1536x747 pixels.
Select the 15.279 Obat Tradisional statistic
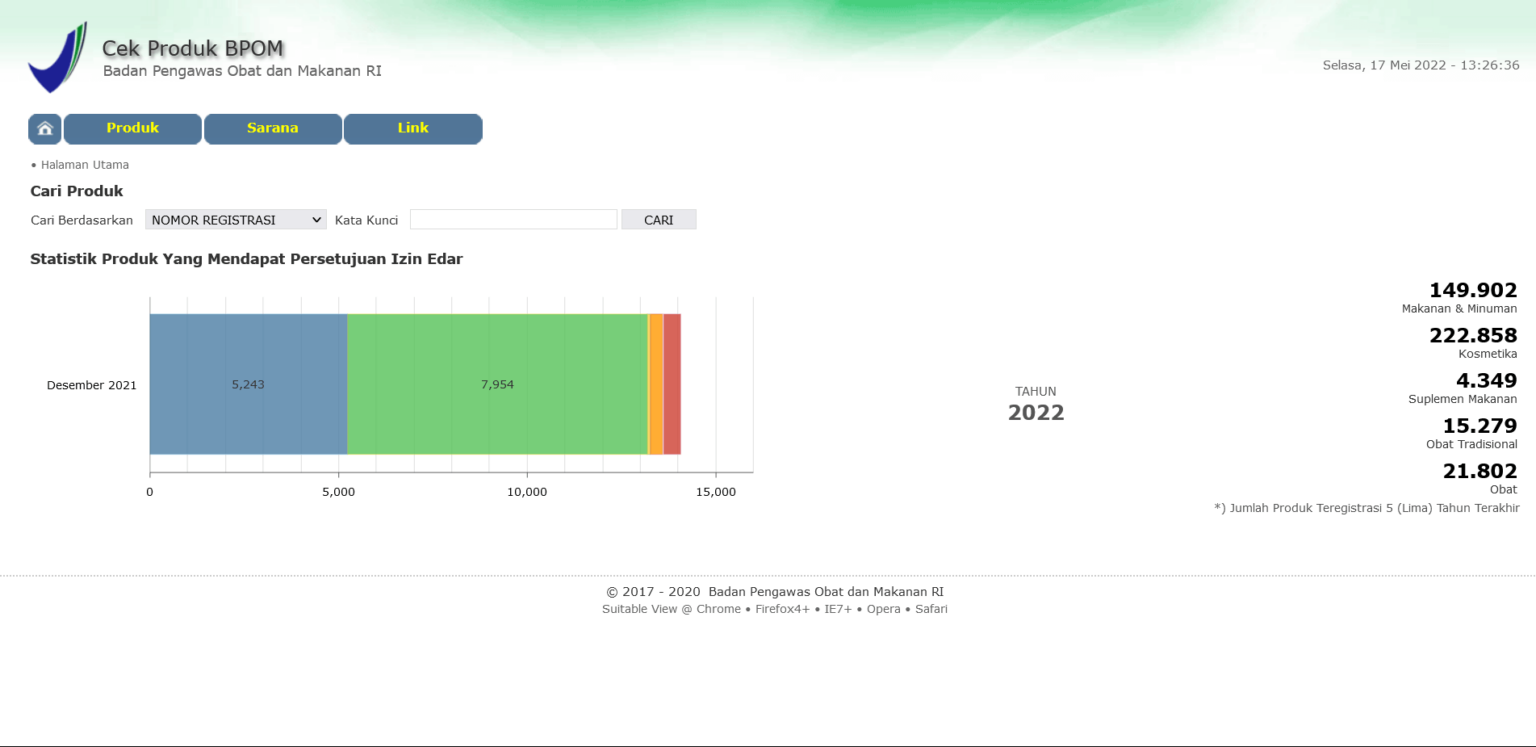tap(1479, 426)
